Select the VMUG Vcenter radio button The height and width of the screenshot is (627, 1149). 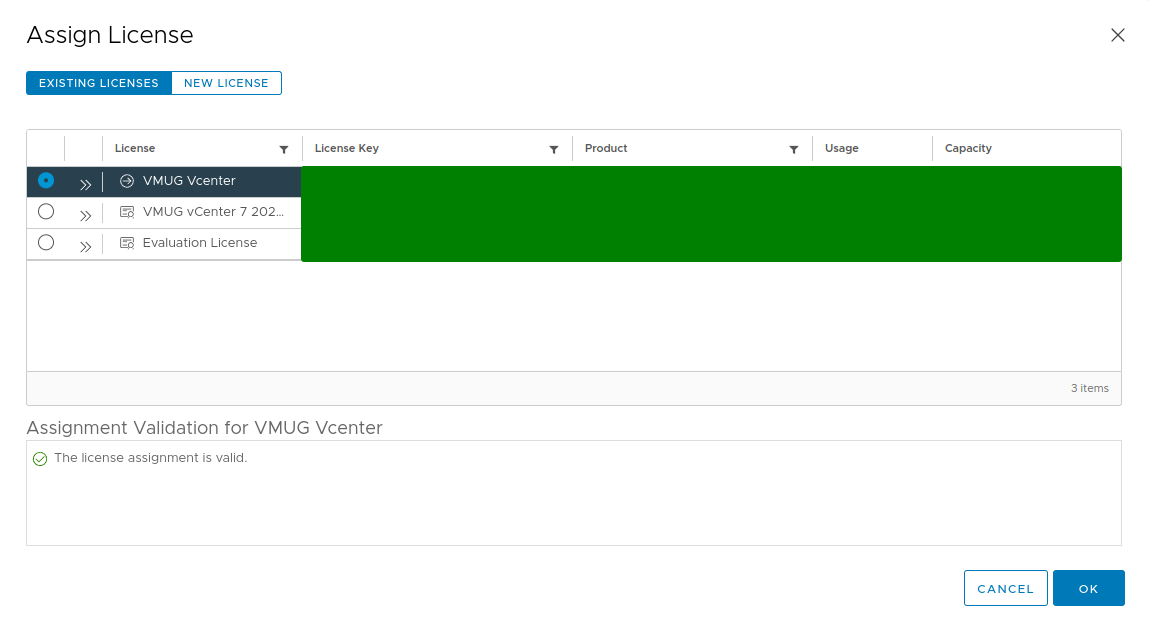click(45, 181)
